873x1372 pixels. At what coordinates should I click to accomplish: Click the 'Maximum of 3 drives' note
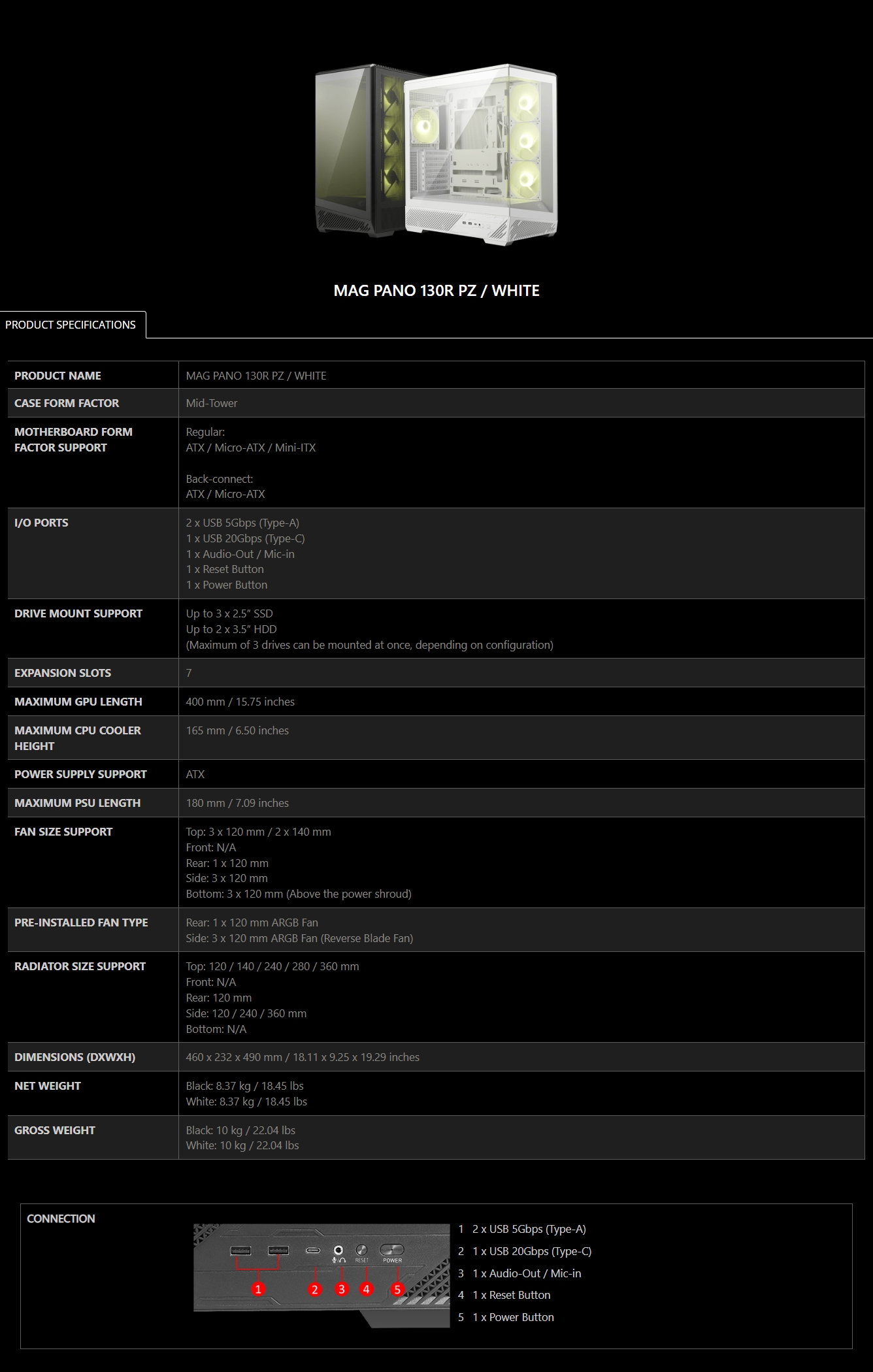(370, 645)
